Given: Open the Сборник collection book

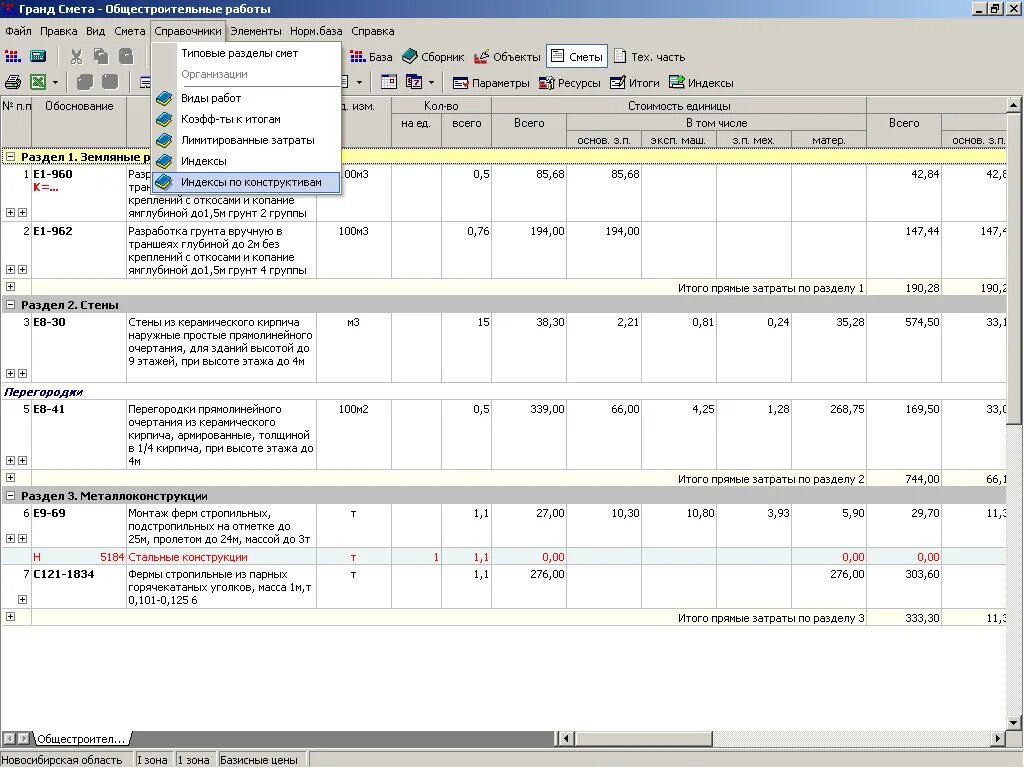Looking at the screenshot, I should (x=433, y=57).
